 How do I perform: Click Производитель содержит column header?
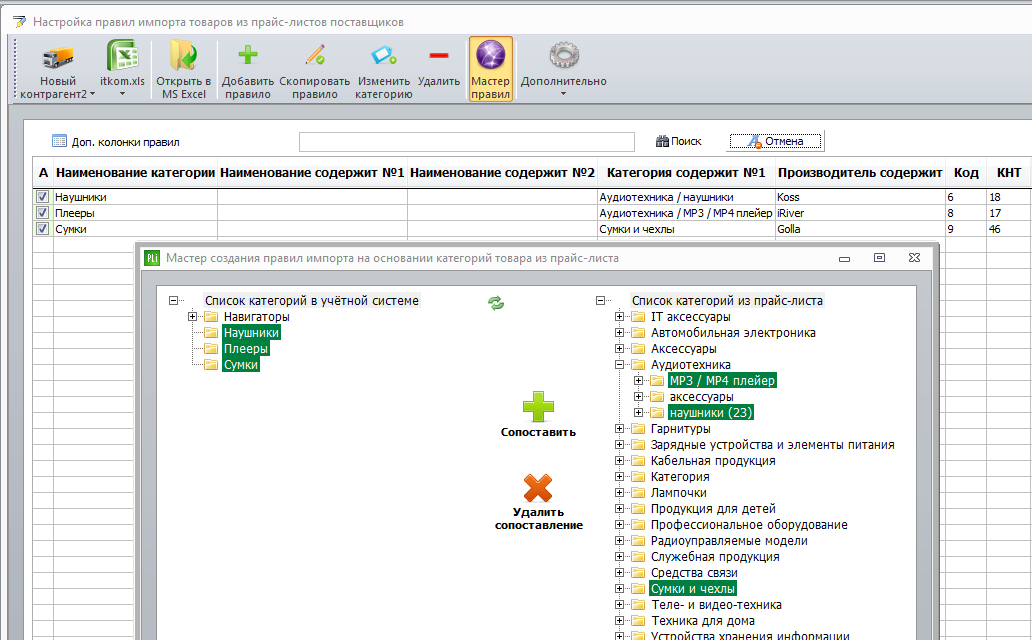click(860, 173)
